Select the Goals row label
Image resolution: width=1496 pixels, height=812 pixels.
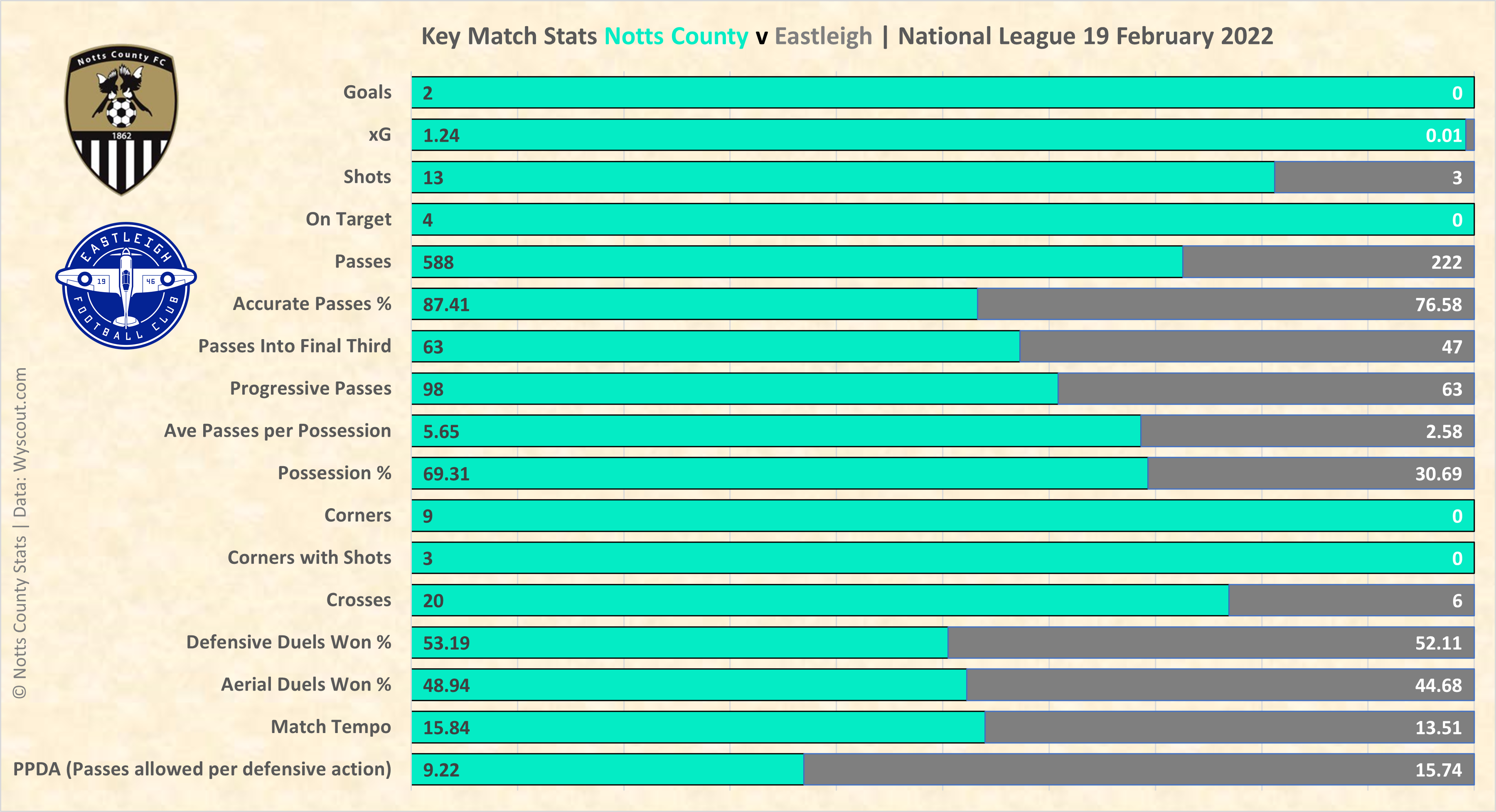[367, 92]
